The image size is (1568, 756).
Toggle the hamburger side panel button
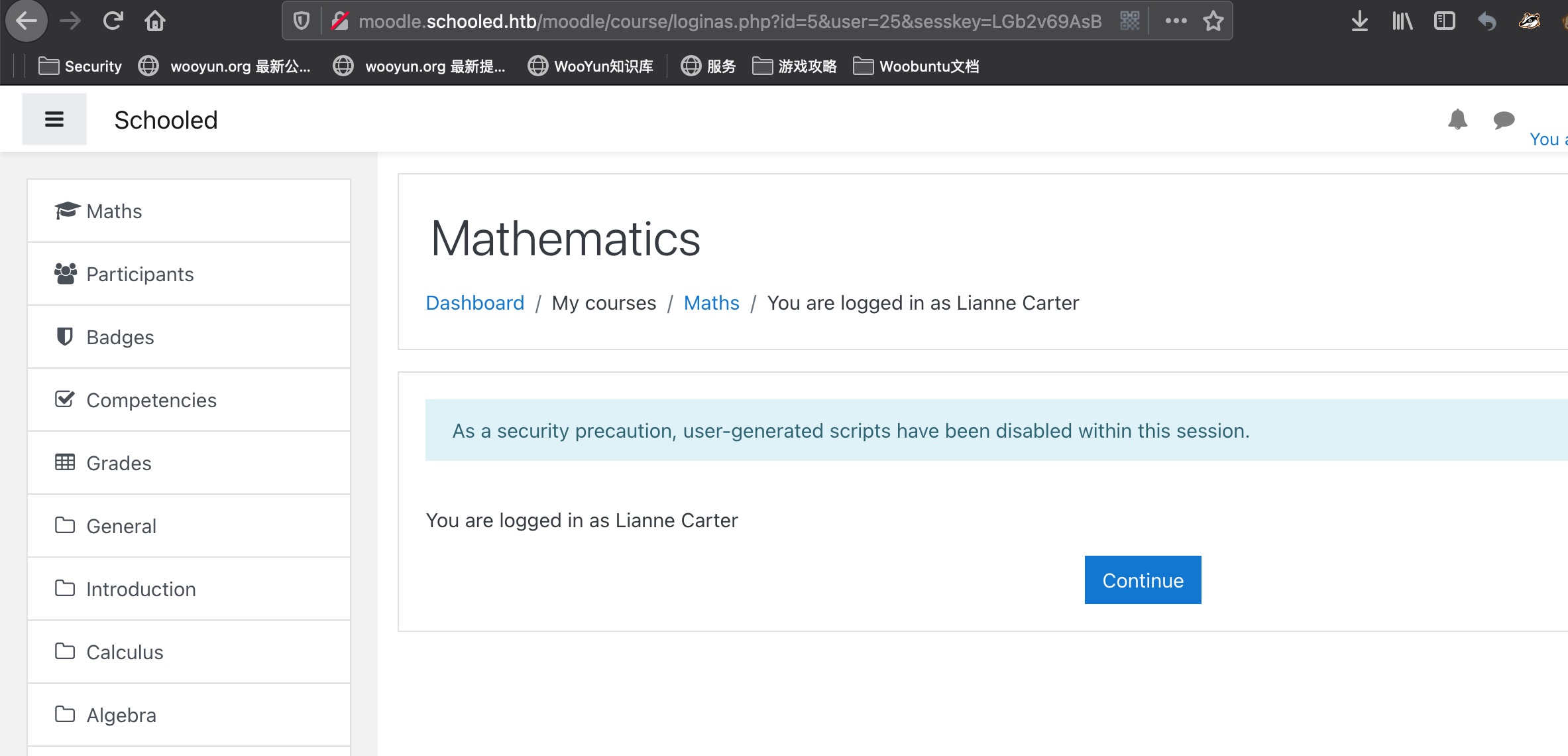pos(54,119)
